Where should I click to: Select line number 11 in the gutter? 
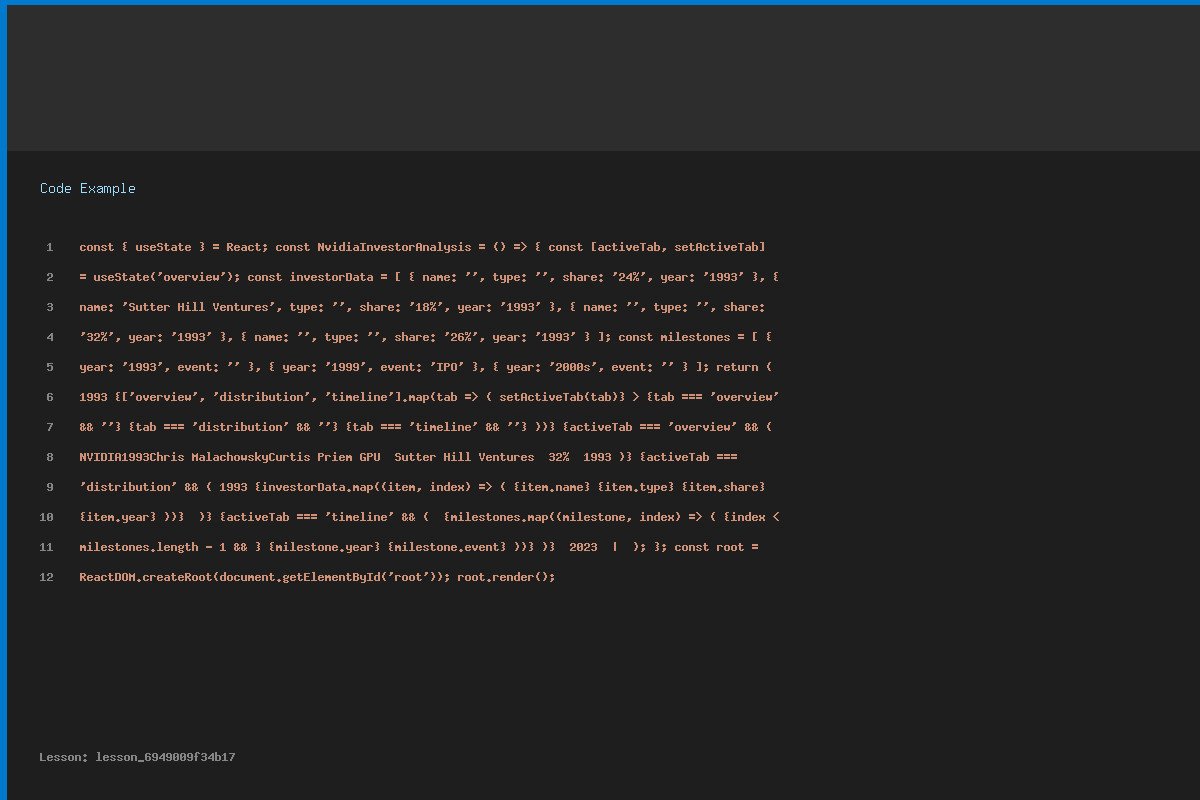[47, 547]
